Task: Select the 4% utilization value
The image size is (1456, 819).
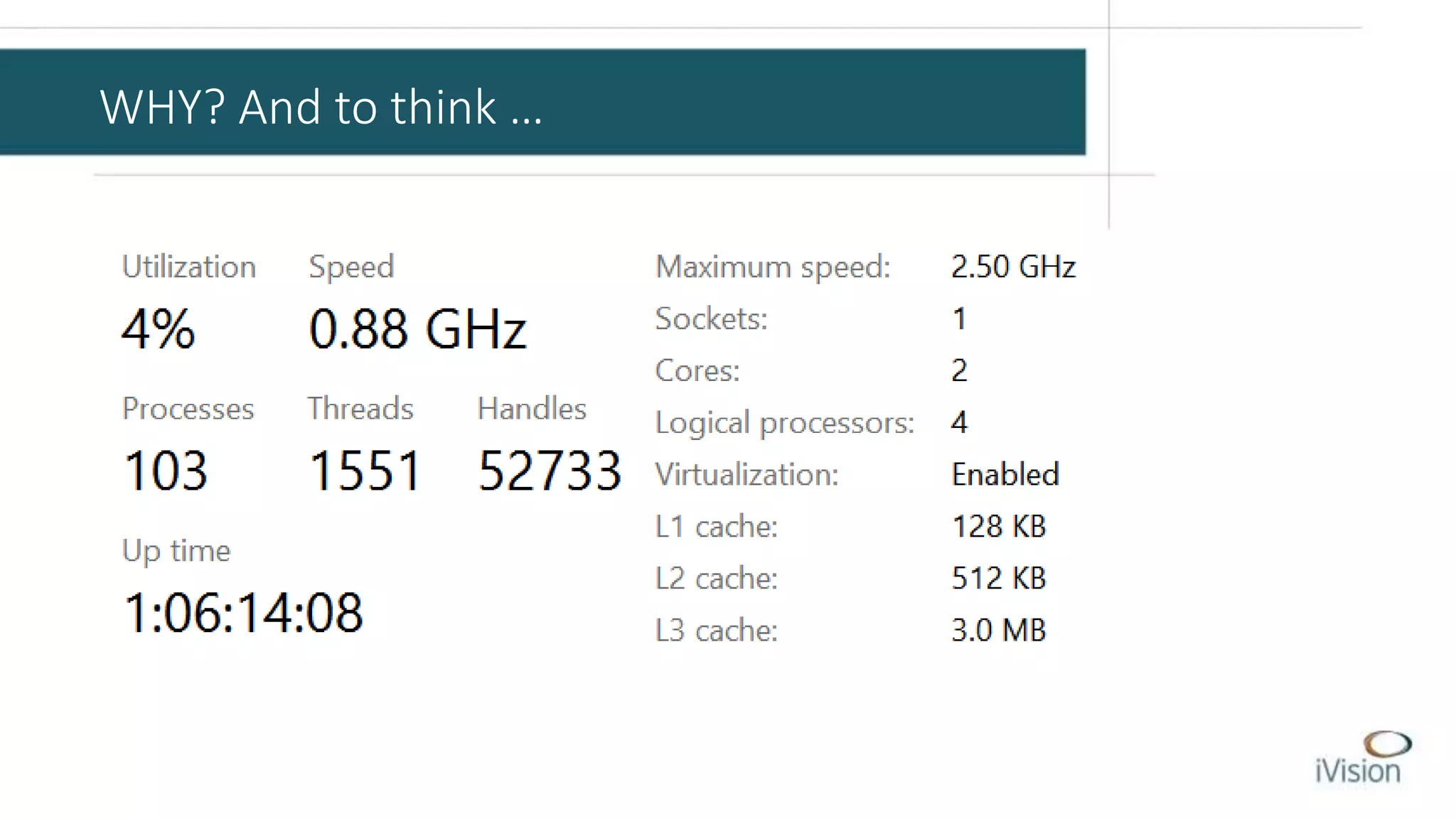Action: (x=158, y=329)
